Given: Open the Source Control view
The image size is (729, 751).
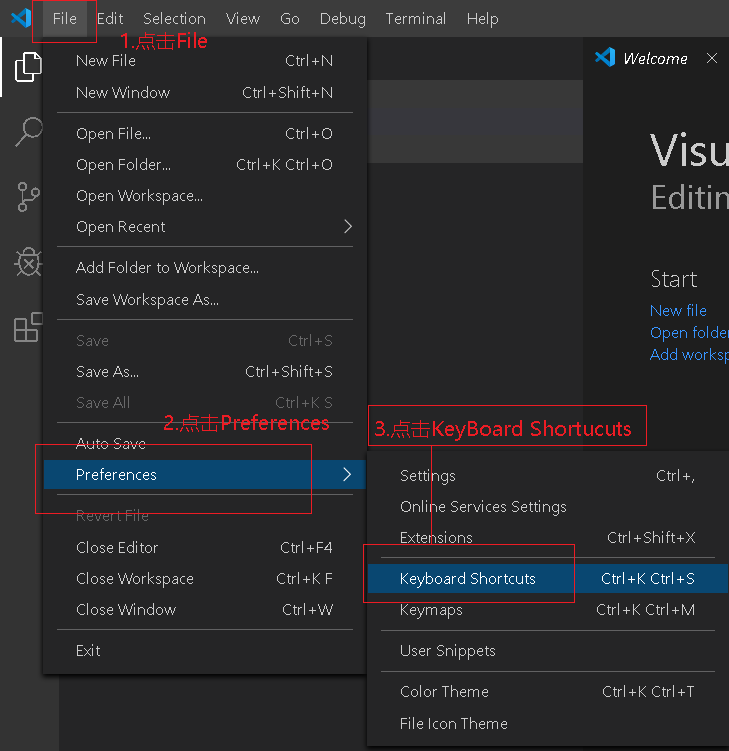Looking at the screenshot, I should tap(28, 197).
